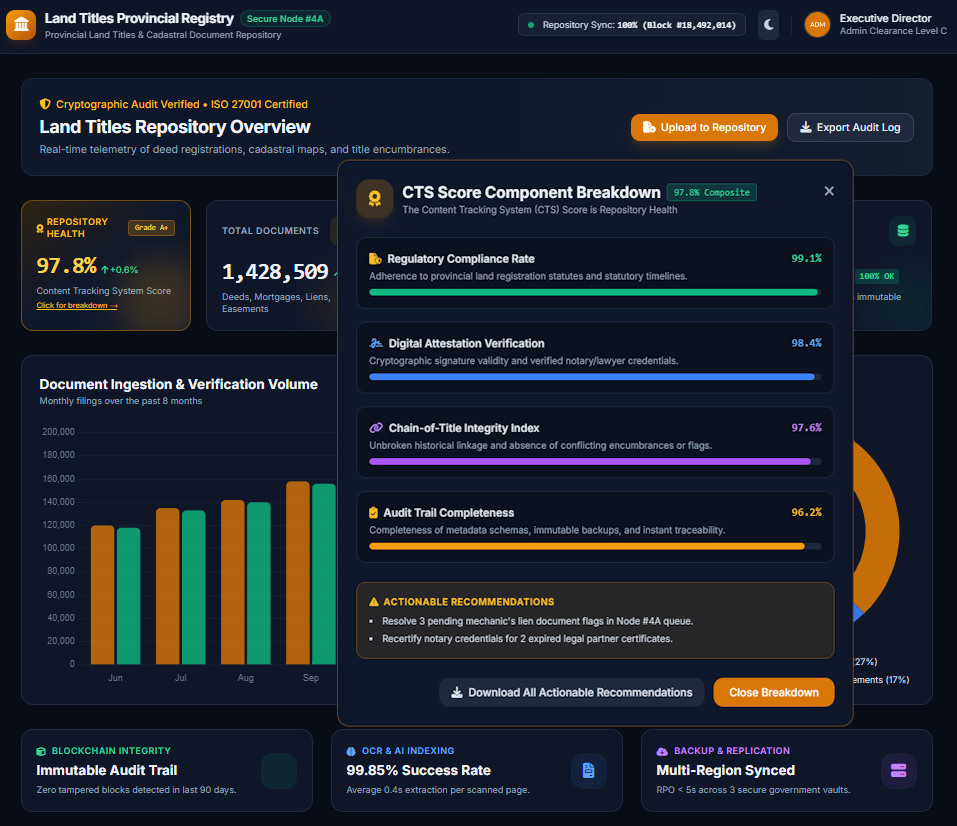Click the Blockchain Integrity cube icon
Screen dimensions: 957x826
click(x=41, y=751)
